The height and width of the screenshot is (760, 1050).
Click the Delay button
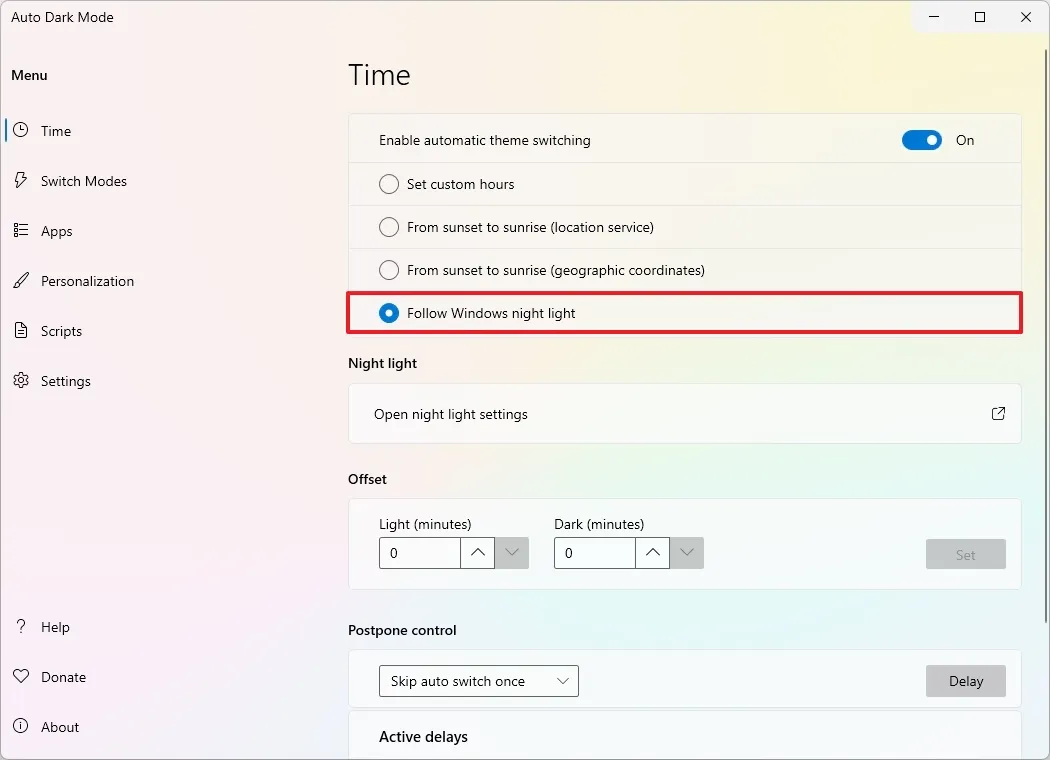(x=965, y=681)
